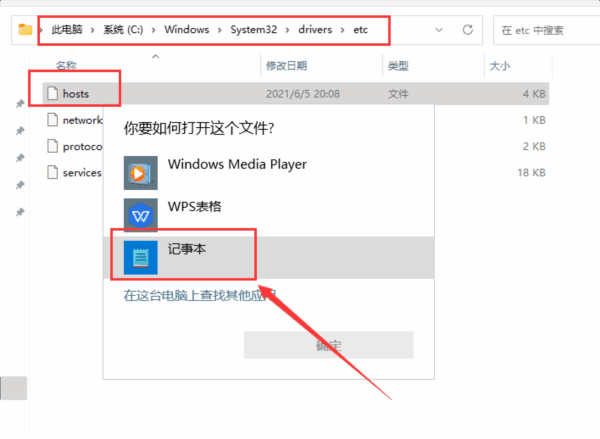Viewport: 600px width, 439px height.
Task: Expand the chevron after System32 breadcrumb
Action: point(292,30)
